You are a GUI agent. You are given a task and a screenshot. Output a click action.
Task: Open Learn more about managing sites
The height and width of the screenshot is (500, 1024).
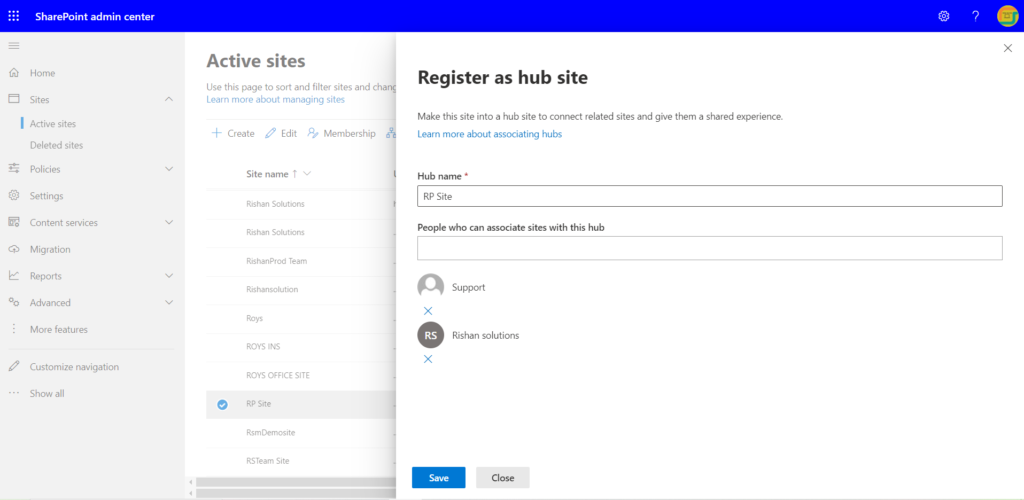click(x=276, y=99)
